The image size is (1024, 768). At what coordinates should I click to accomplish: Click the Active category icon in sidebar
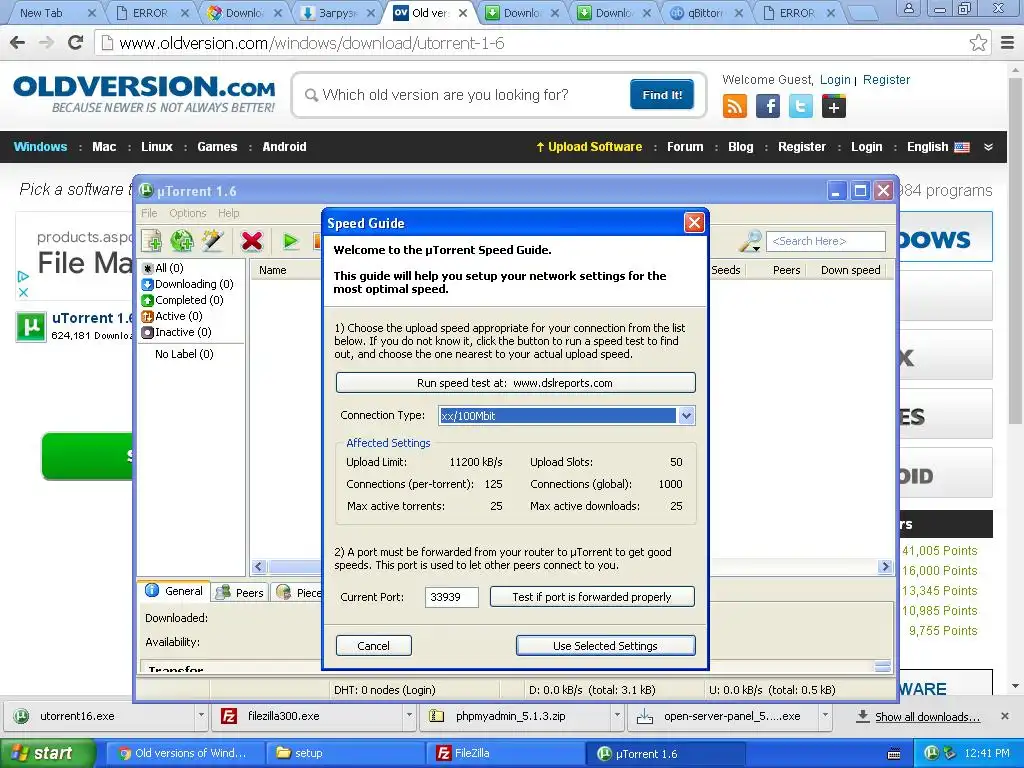tap(148, 316)
